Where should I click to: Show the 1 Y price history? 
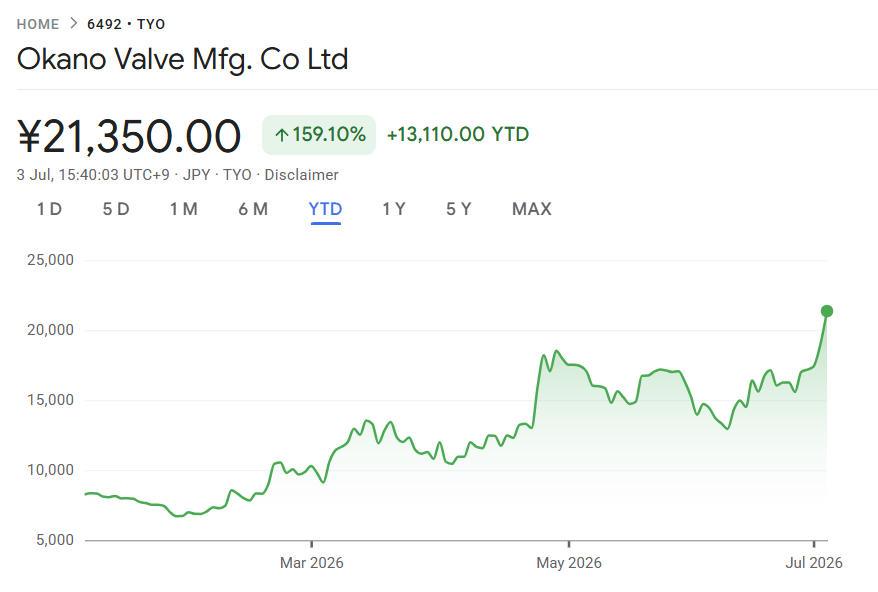tap(394, 209)
